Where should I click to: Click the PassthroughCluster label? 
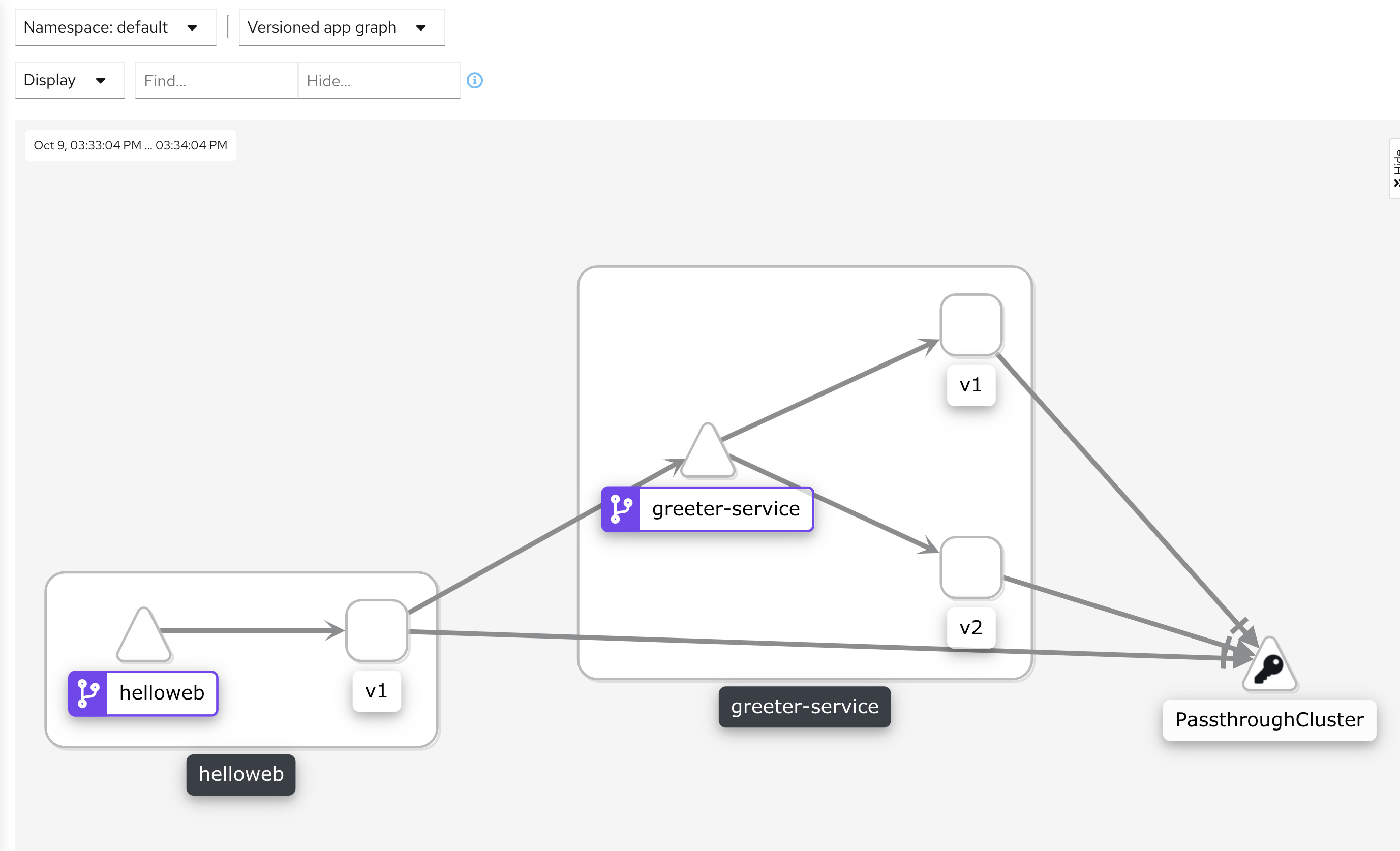(1269, 720)
